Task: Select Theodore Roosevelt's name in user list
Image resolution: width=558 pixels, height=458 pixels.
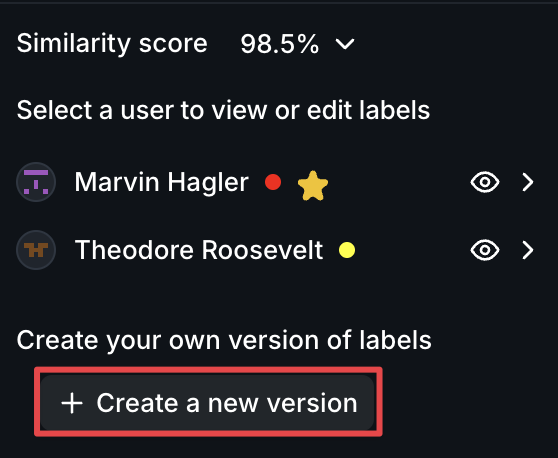Action: coord(199,250)
